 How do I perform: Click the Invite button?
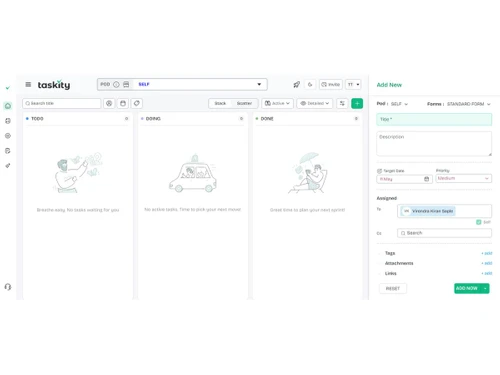pyautogui.click(x=331, y=84)
